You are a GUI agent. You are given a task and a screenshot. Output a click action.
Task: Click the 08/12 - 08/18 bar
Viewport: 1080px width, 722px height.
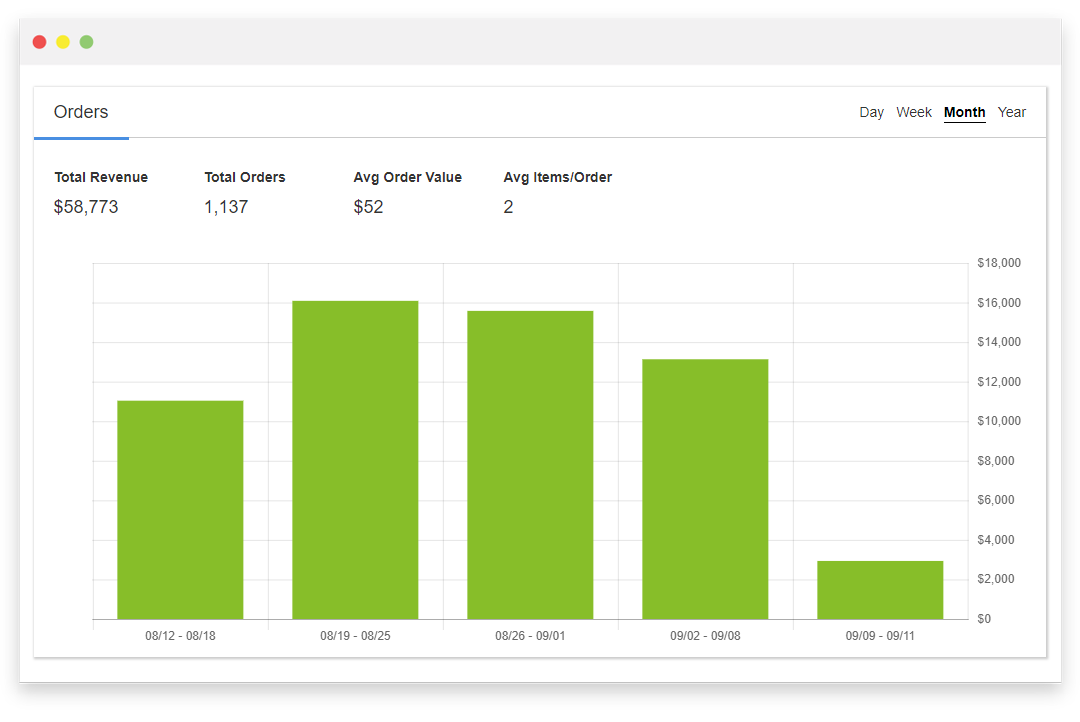[x=180, y=510]
